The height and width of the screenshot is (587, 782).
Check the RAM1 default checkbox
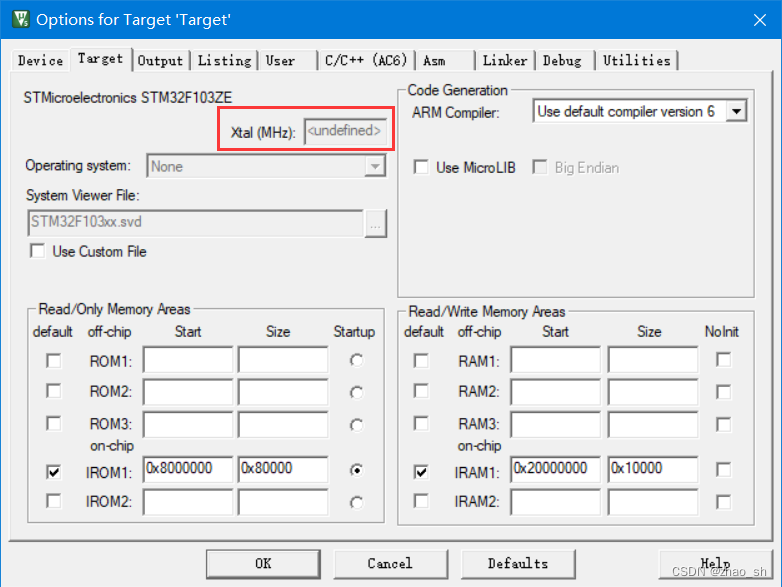click(421, 361)
